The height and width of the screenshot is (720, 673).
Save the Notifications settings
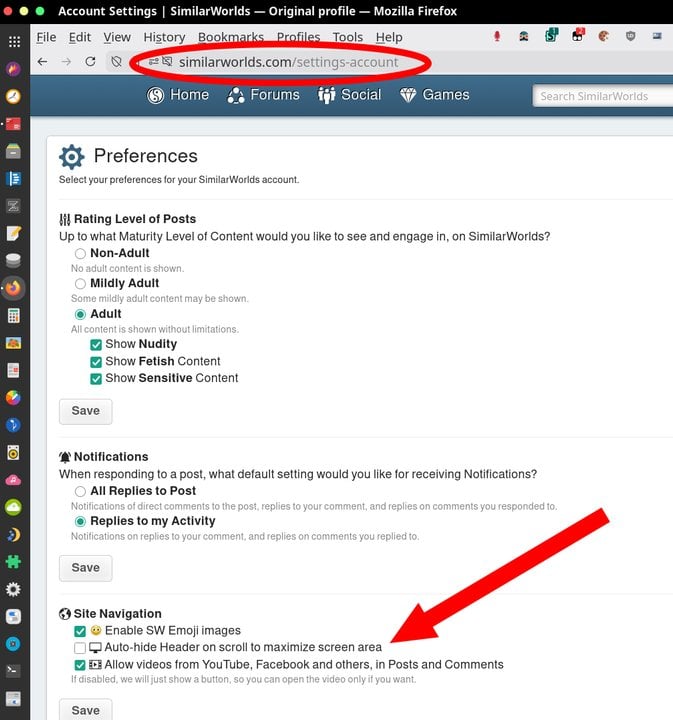pos(86,568)
